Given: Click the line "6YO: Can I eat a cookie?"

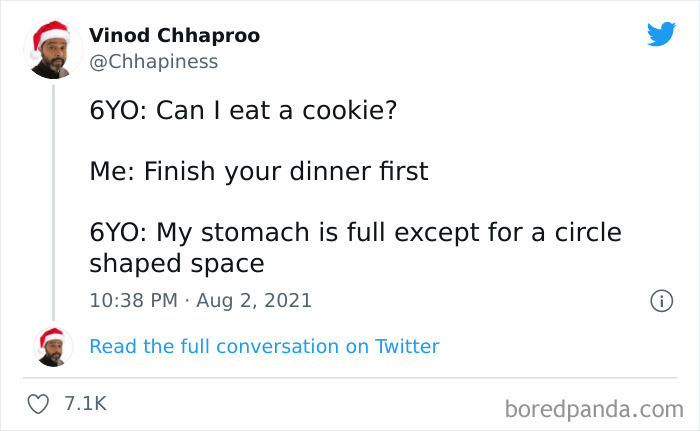Looking at the screenshot, I should click(x=243, y=111).
